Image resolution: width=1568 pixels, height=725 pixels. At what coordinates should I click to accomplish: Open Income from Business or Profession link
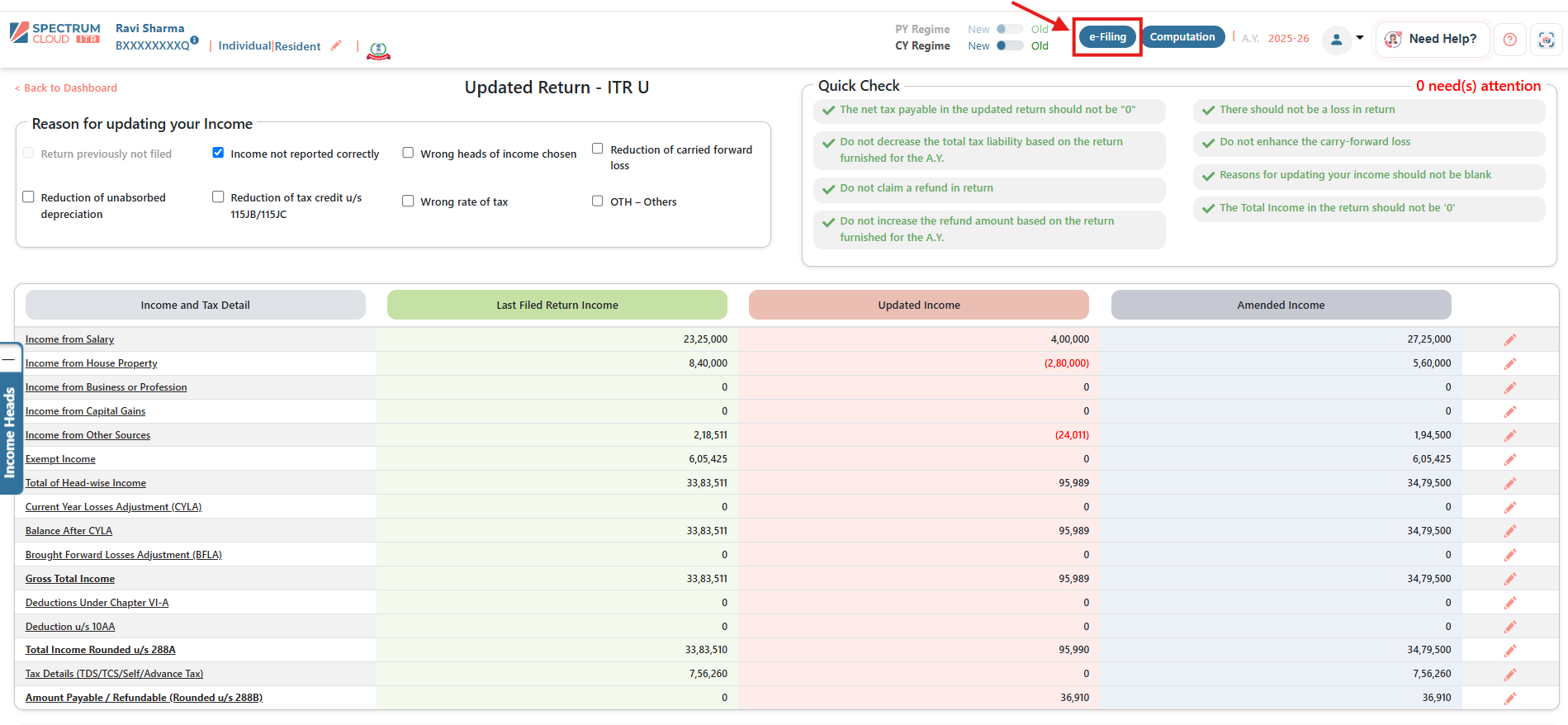[106, 387]
